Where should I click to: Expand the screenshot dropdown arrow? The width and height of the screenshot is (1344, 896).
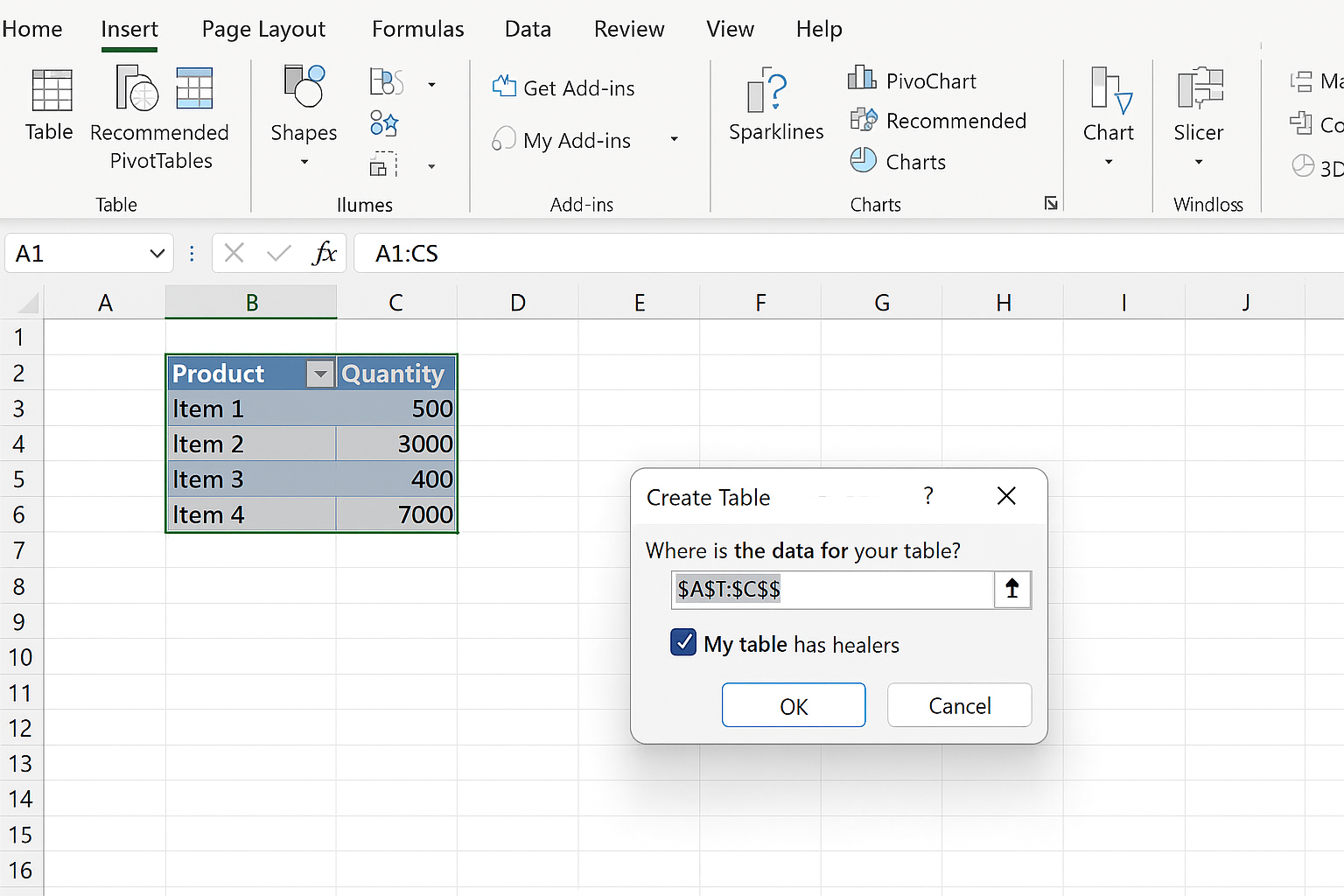pos(431,166)
